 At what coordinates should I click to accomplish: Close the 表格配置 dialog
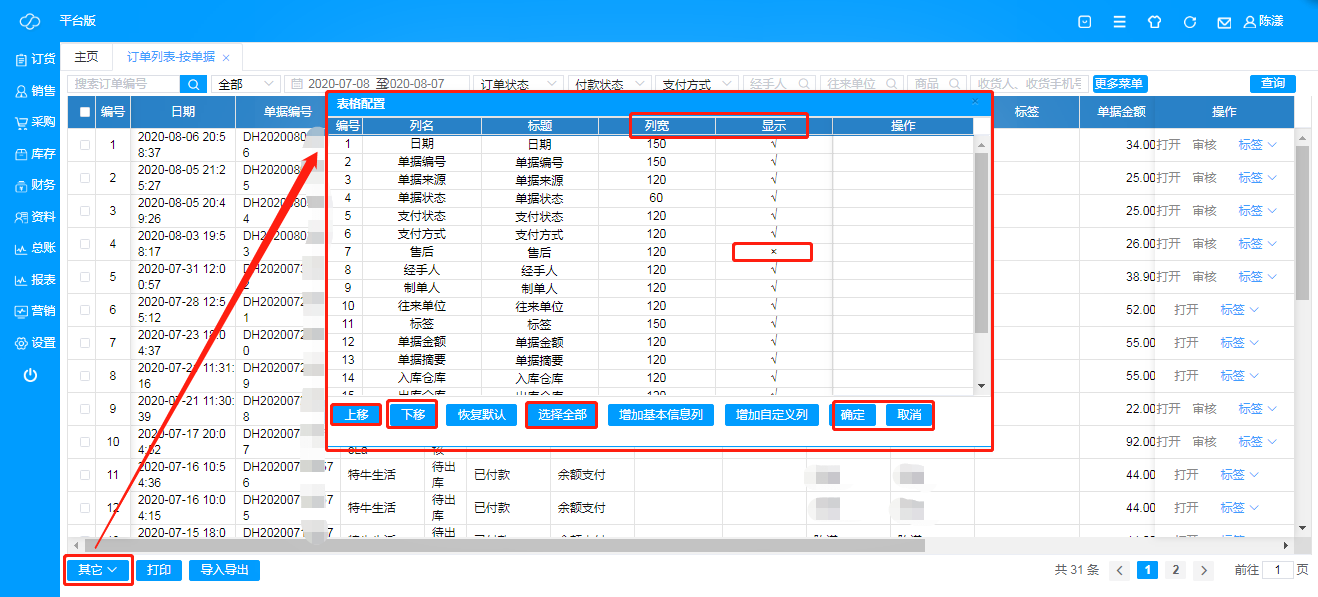click(x=976, y=102)
